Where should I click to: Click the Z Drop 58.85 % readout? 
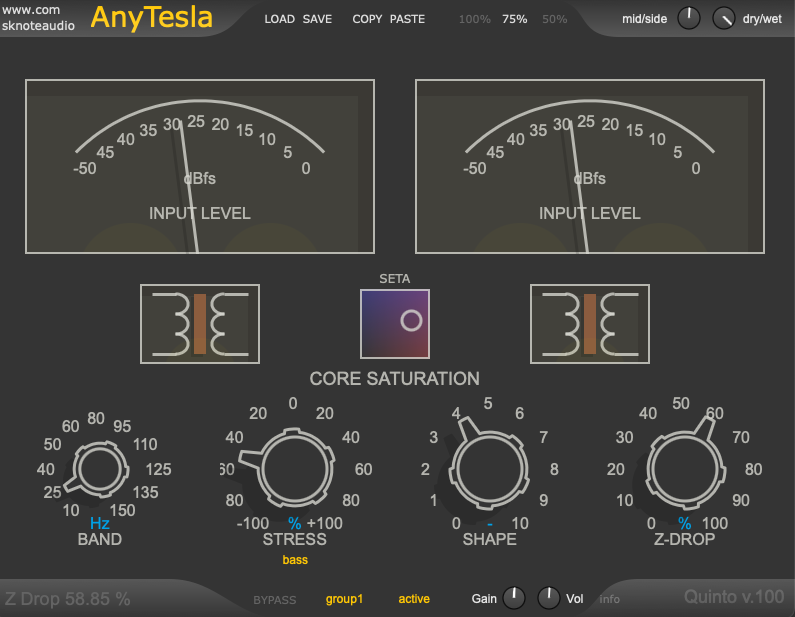point(67,599)
